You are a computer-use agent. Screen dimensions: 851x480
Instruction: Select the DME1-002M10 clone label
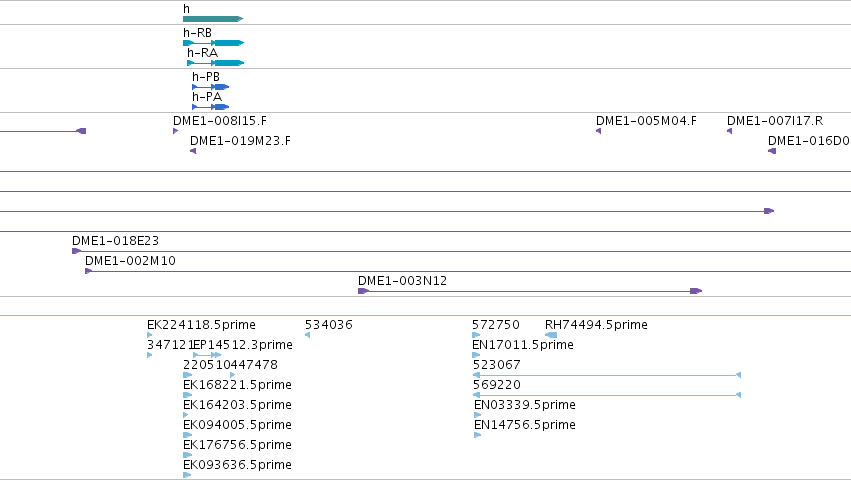coord(130,261)
